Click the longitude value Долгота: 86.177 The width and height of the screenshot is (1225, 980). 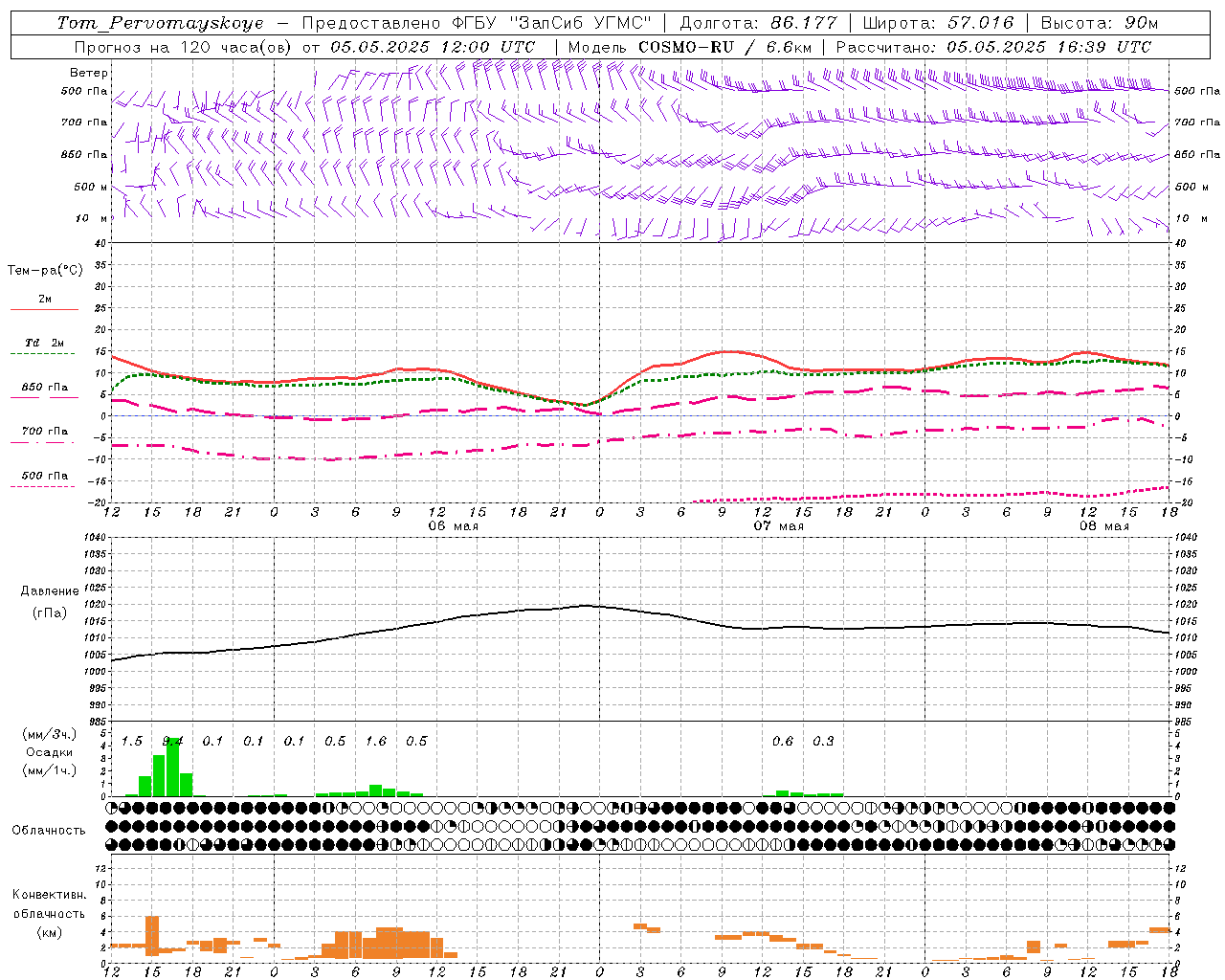pos(758,23)
